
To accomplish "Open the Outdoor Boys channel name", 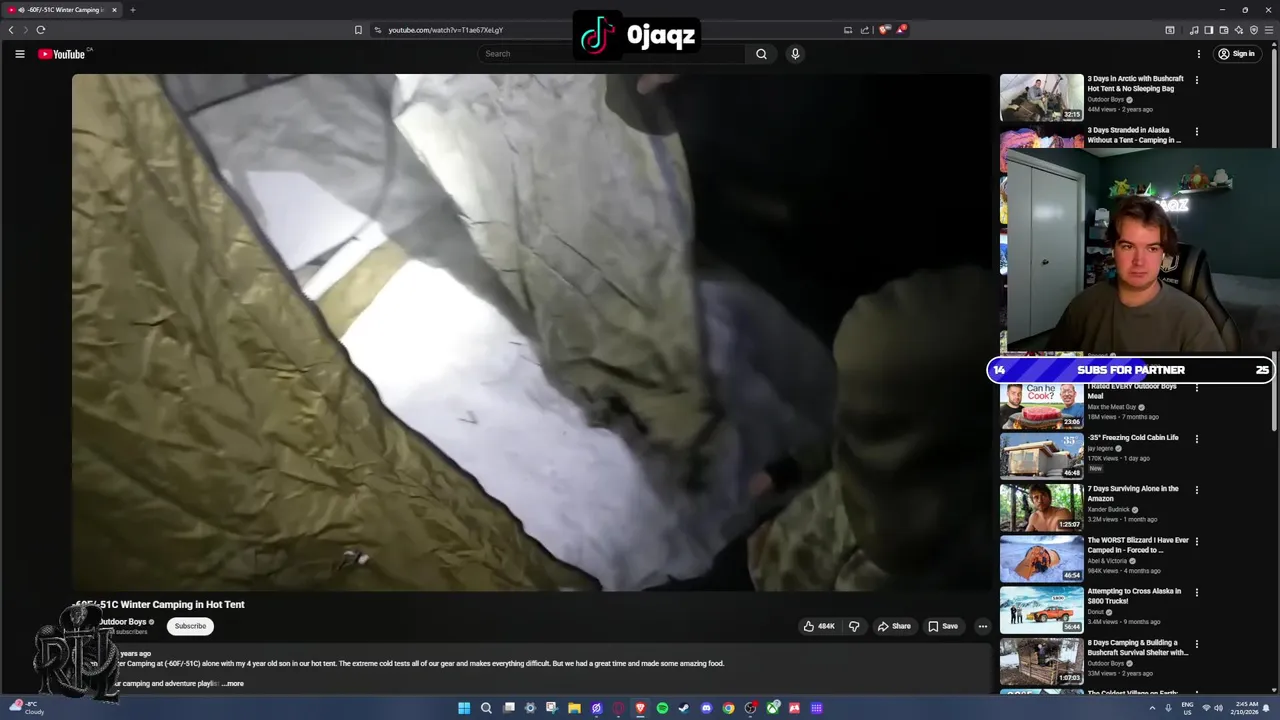I will [122, 622].
